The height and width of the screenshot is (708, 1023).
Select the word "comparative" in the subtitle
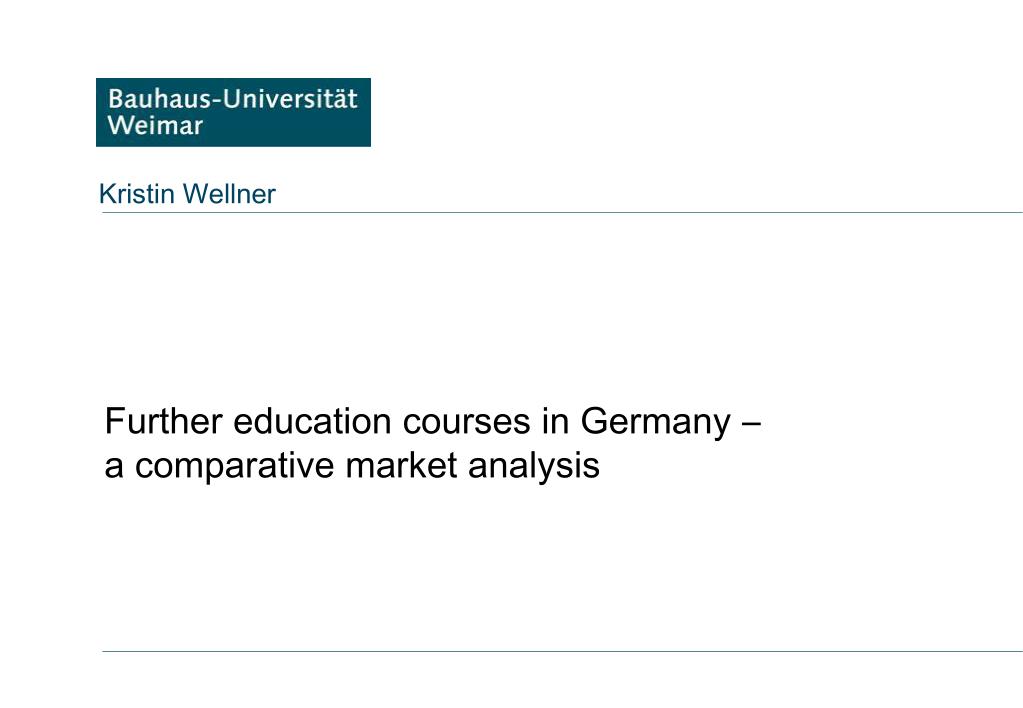[x=235, y=467]
